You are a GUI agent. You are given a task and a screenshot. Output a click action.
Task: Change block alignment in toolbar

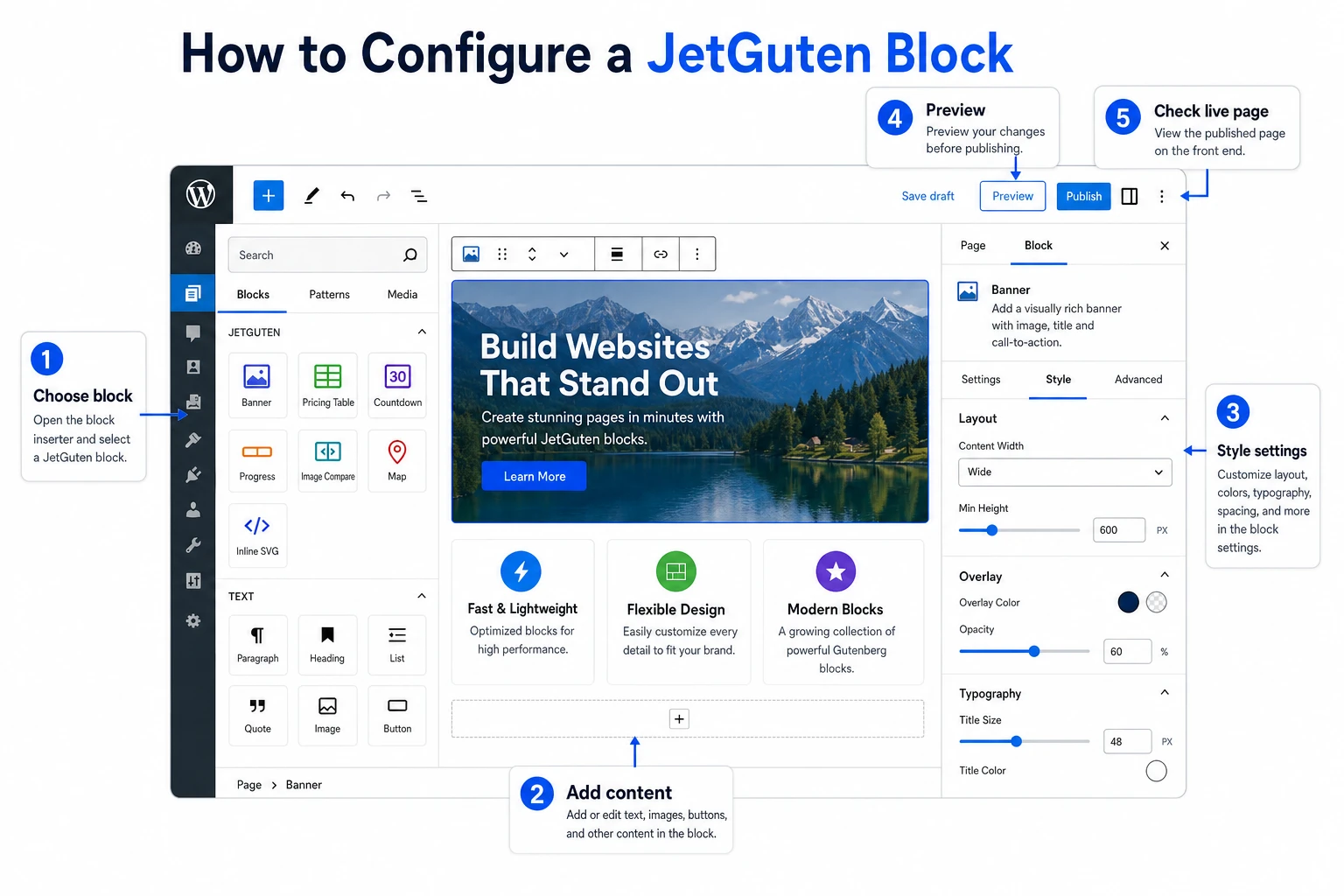click(x=617, y=254)
